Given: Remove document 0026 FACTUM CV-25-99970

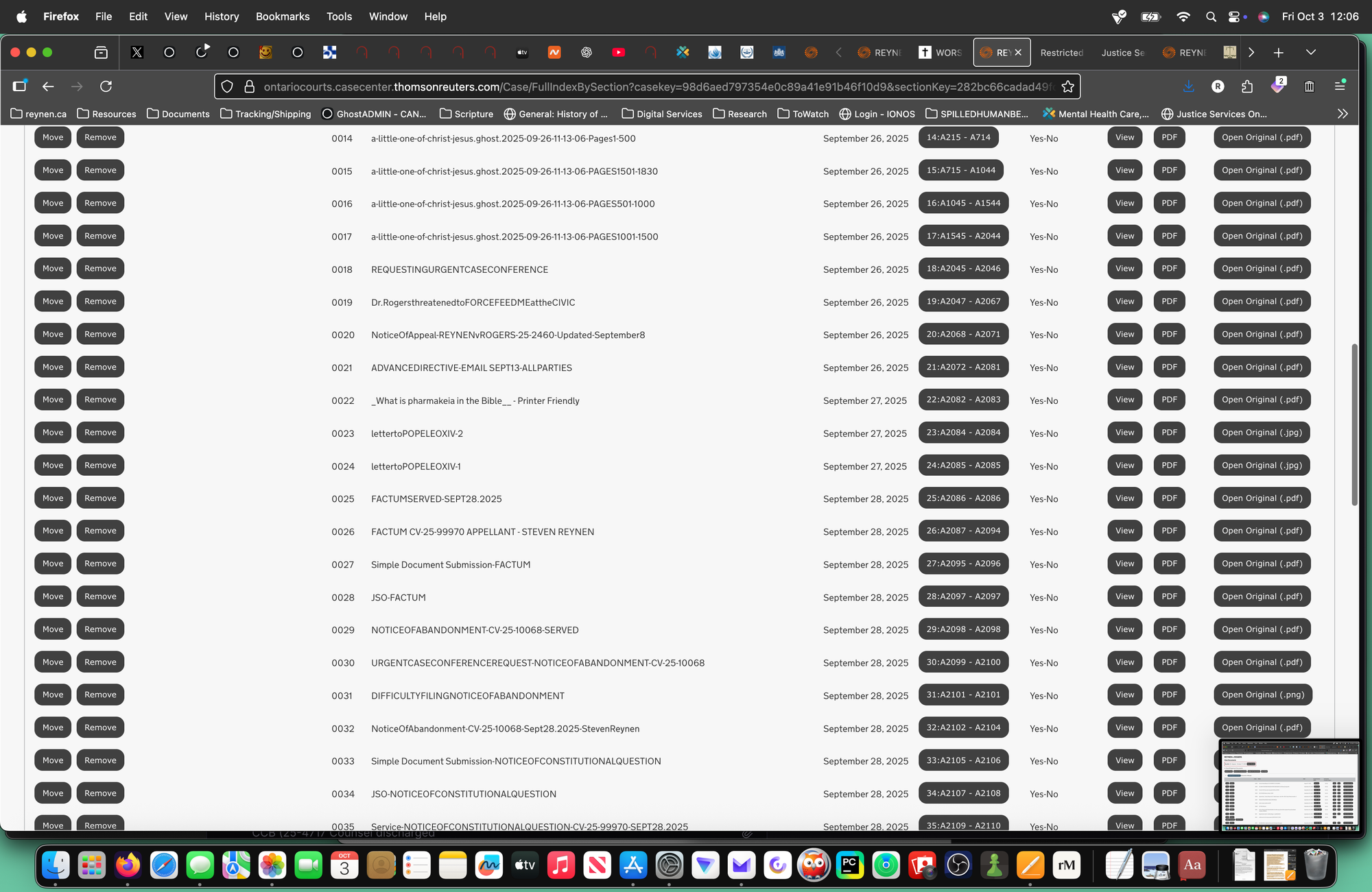Looking at the screenshot, I should [x=100, y=531].
